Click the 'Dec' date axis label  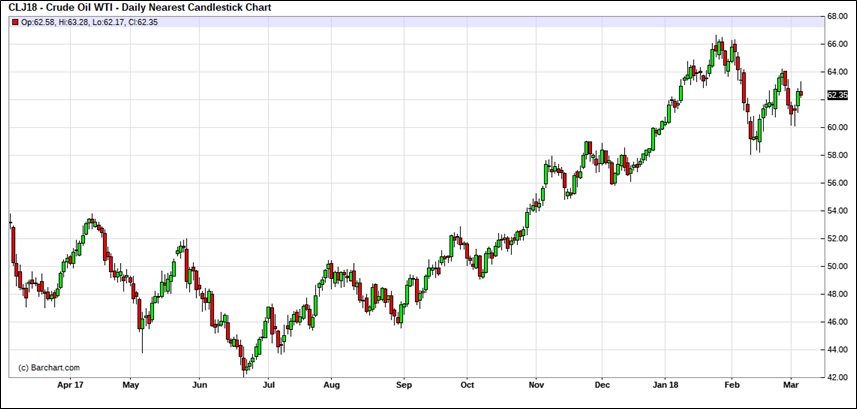[601, 385]
